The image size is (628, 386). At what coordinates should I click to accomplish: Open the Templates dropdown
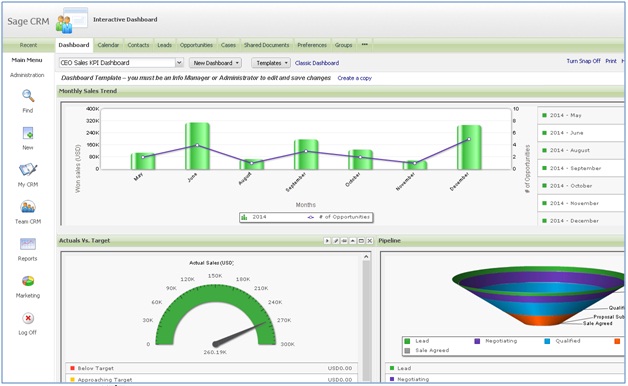[x=272, y=63]
